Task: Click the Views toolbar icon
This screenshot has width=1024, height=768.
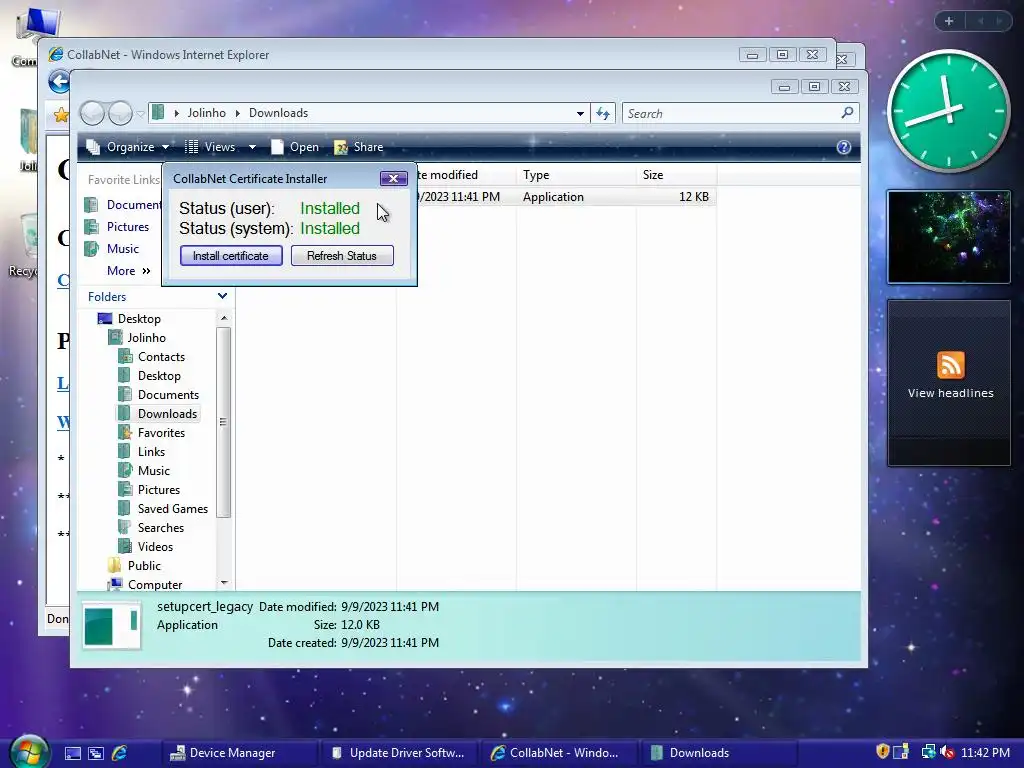Action: click(191, 147)
